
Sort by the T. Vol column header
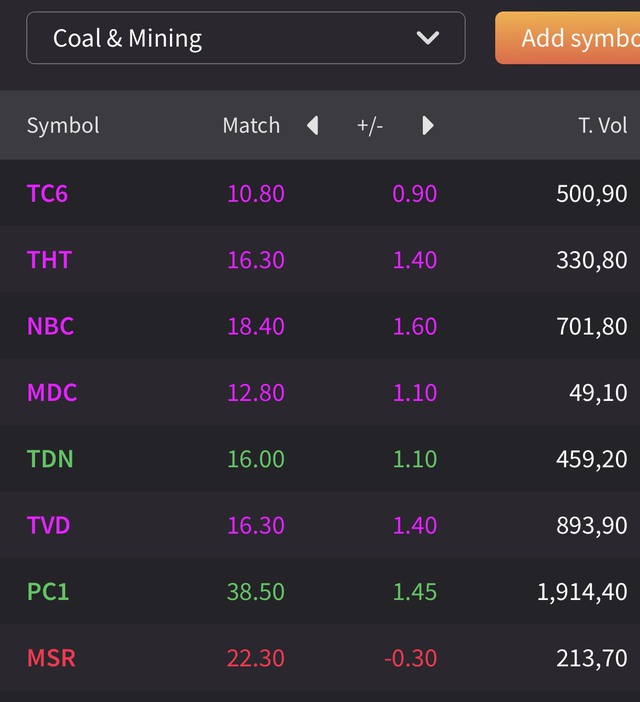(x=602, y=125)
